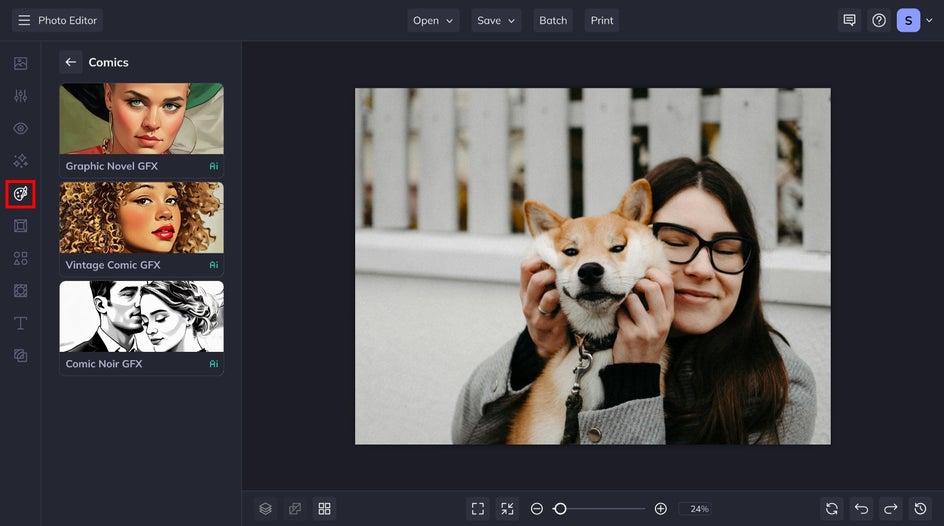The width and height of the screenshot is (944, 526).
Task: Open the Help question mark icon
Action: (x=878, y=21)
